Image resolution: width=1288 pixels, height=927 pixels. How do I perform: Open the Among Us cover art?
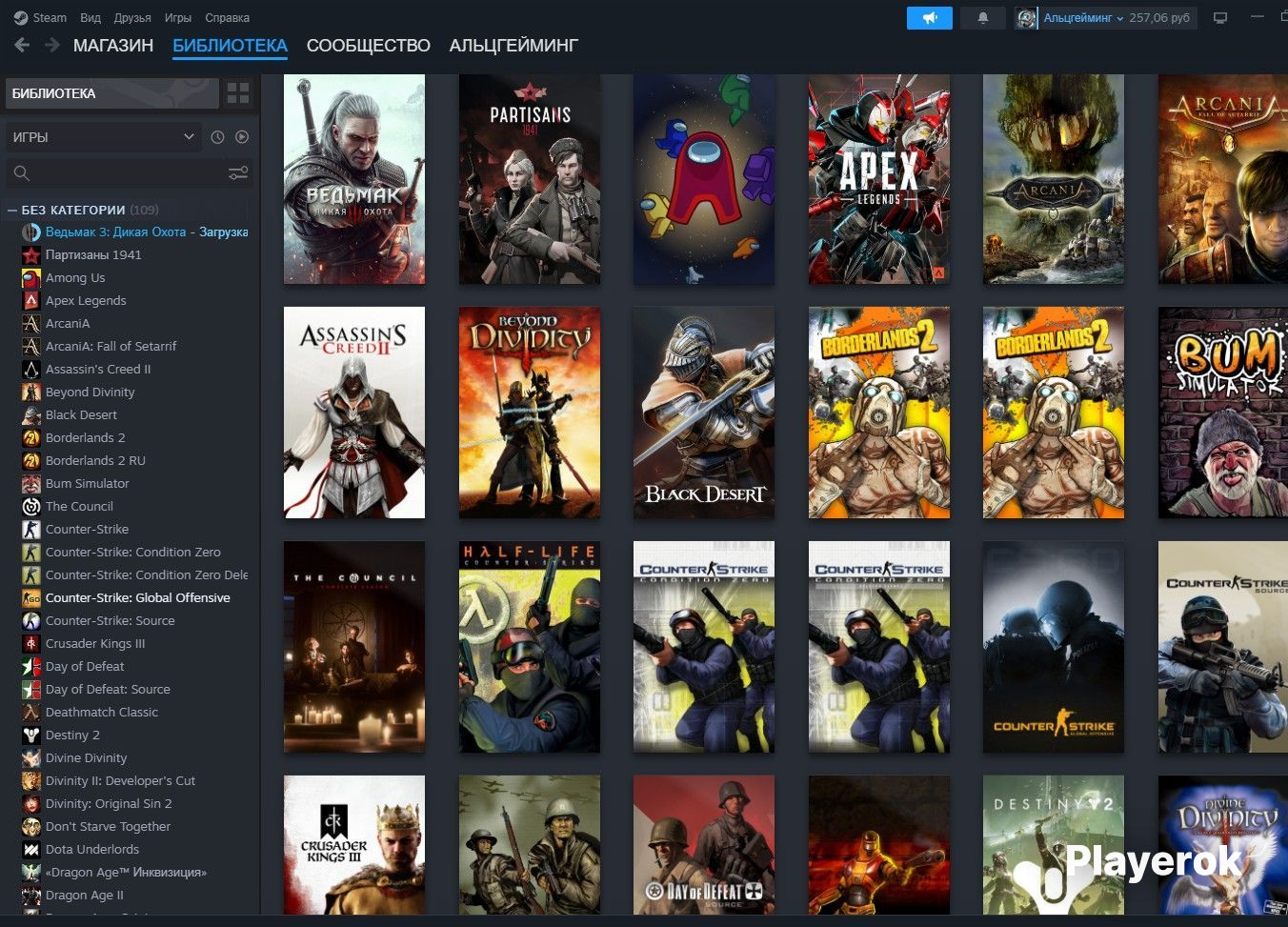point(704,179)
